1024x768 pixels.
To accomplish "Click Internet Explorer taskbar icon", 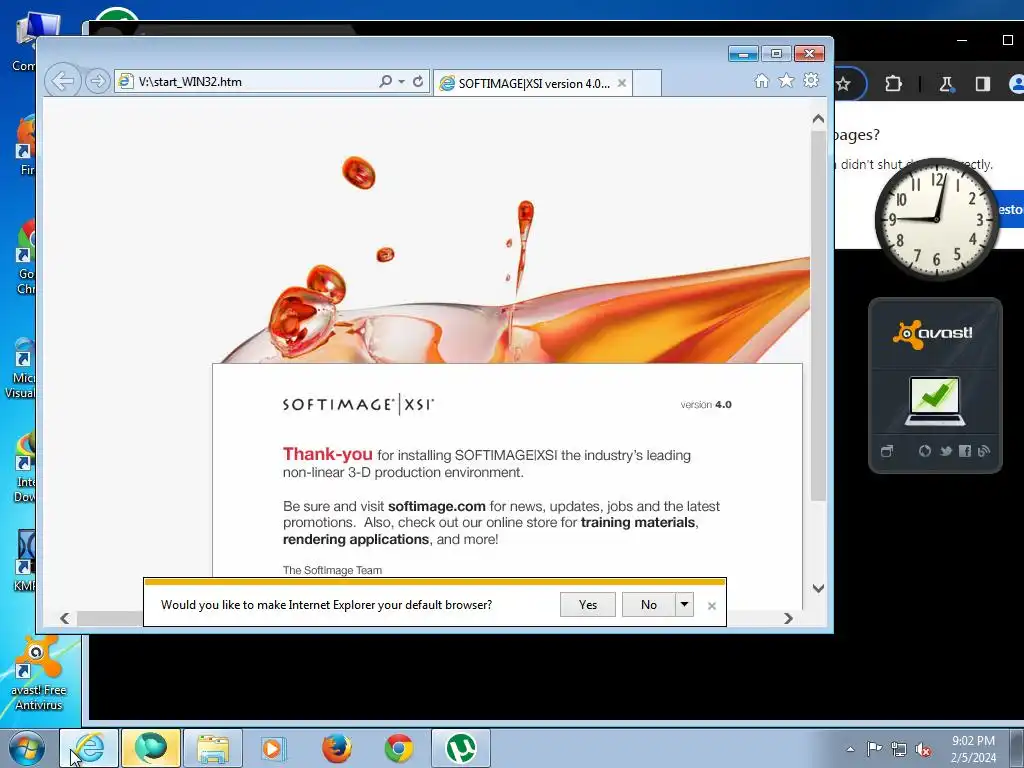I will (89, 748).
